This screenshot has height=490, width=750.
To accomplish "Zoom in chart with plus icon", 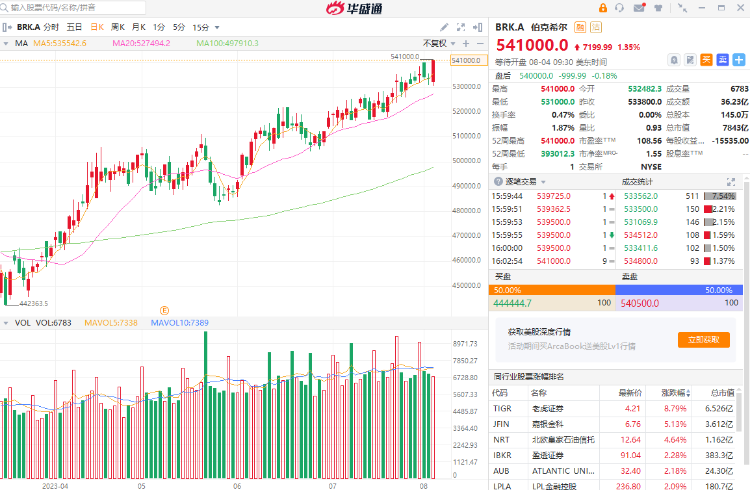I will 466,44.
